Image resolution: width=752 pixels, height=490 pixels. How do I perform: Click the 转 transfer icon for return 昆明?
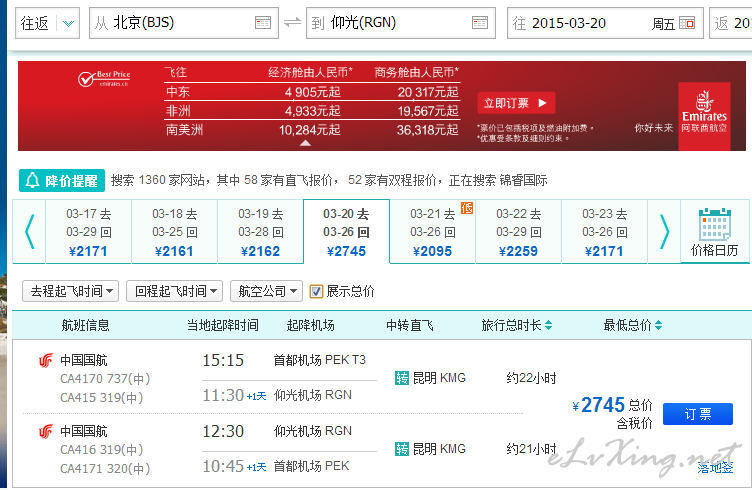tap(402, 449)
